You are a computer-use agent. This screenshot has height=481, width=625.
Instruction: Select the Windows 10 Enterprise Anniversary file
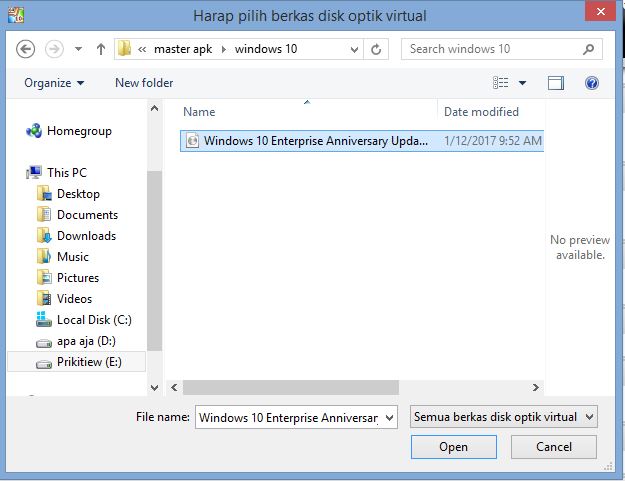point(362,141)
